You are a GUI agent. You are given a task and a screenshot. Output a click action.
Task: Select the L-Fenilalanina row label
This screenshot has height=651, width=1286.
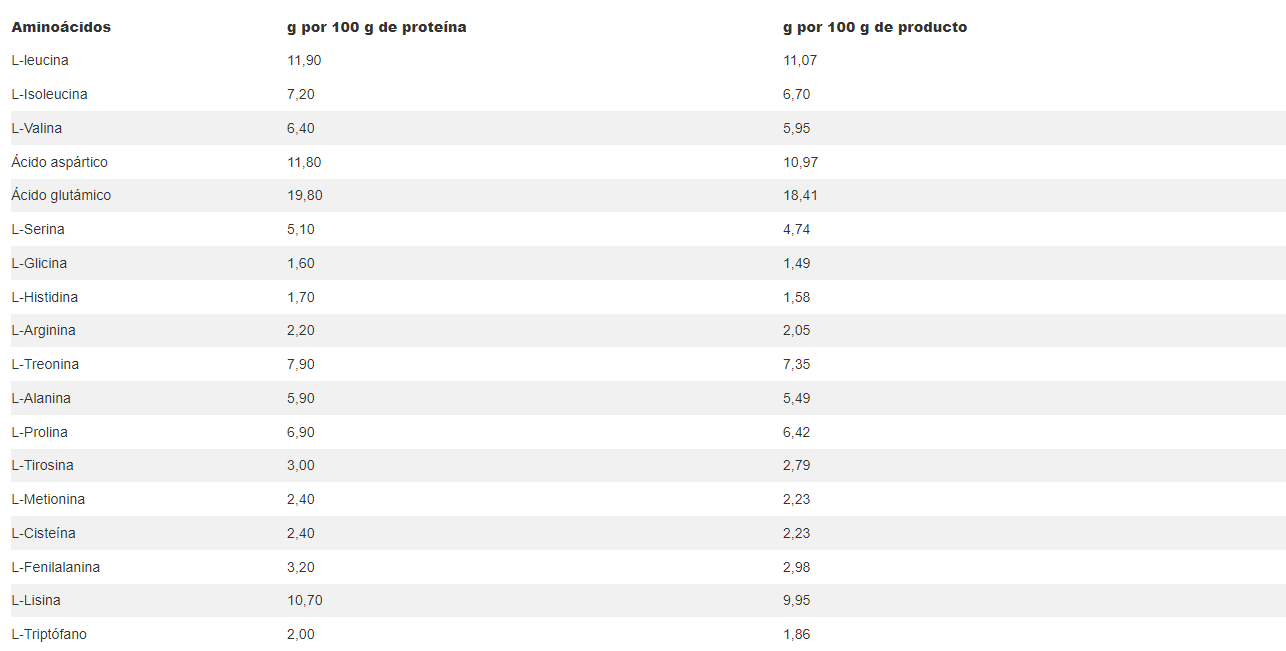[55, 567]
